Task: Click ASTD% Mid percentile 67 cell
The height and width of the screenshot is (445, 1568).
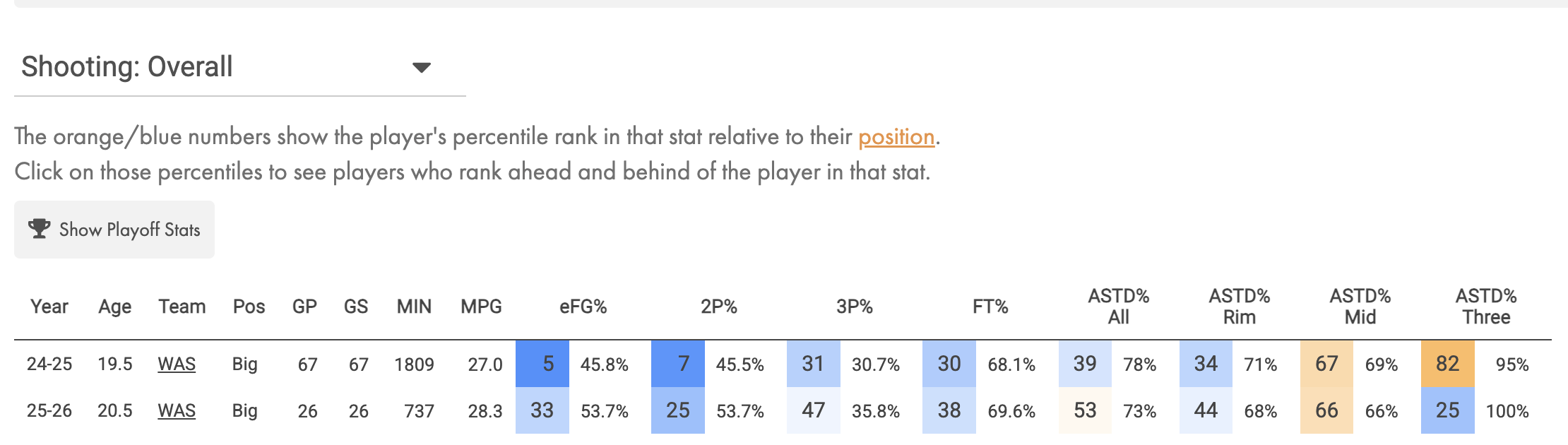Action: click(x=1326, y=364)
